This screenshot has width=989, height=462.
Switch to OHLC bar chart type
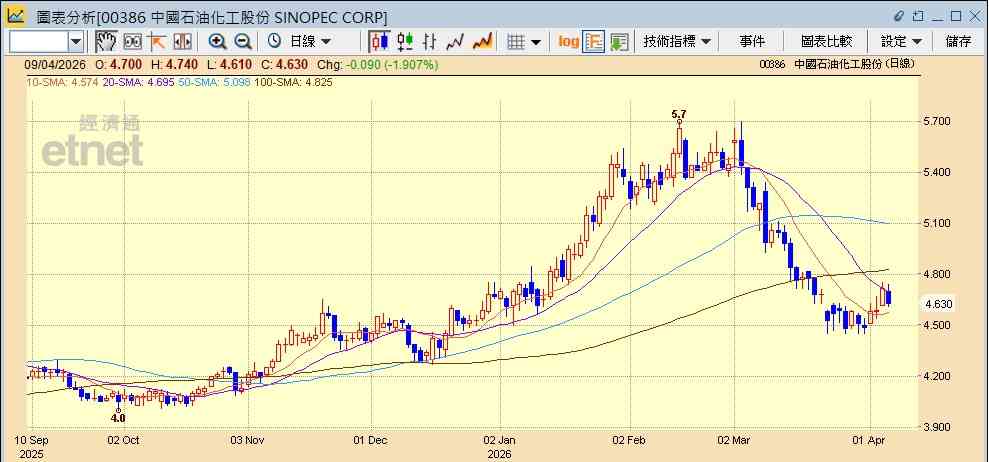coord(430,42)
